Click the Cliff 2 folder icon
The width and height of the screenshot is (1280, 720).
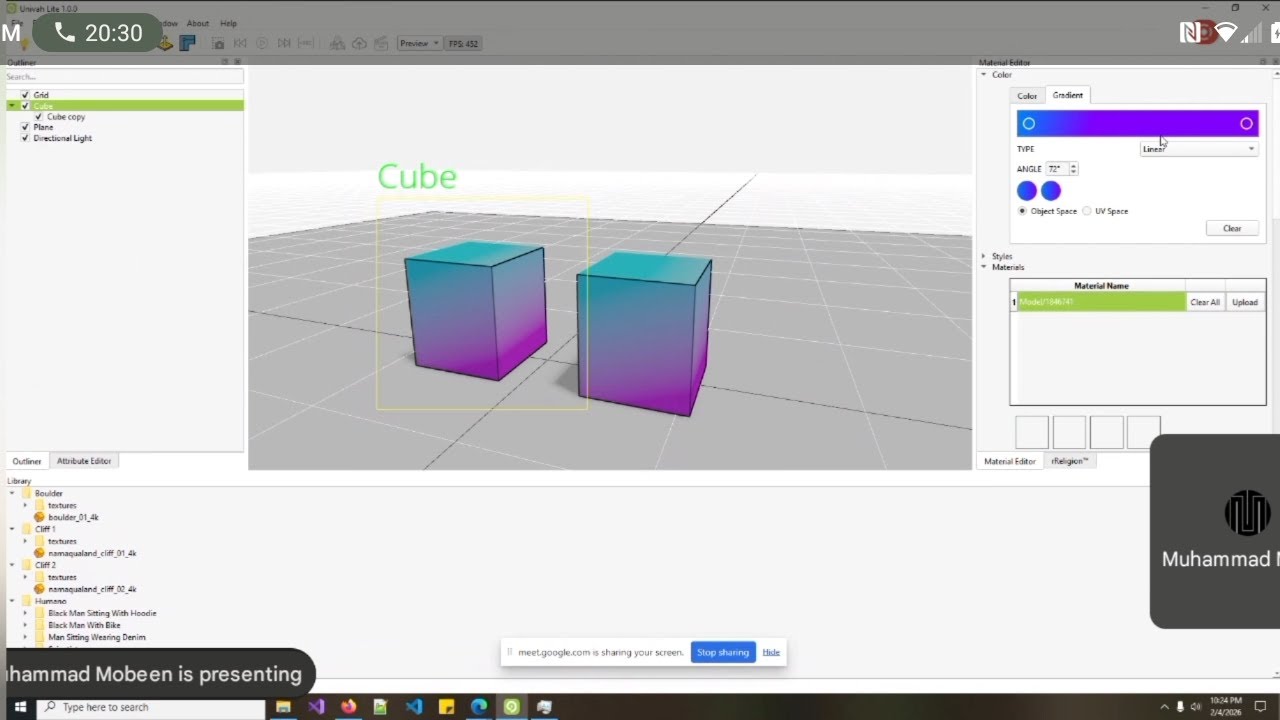click(x=27, y=565)
